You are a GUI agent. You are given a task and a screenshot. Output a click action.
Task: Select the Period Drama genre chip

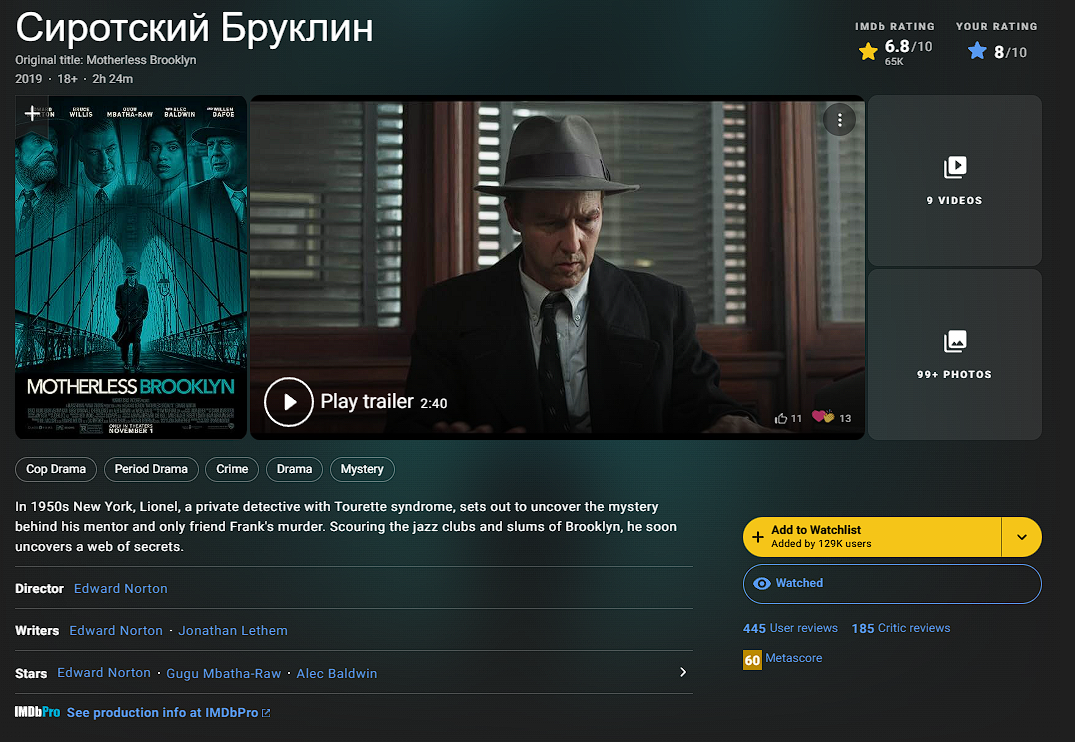tap(151, 469)
